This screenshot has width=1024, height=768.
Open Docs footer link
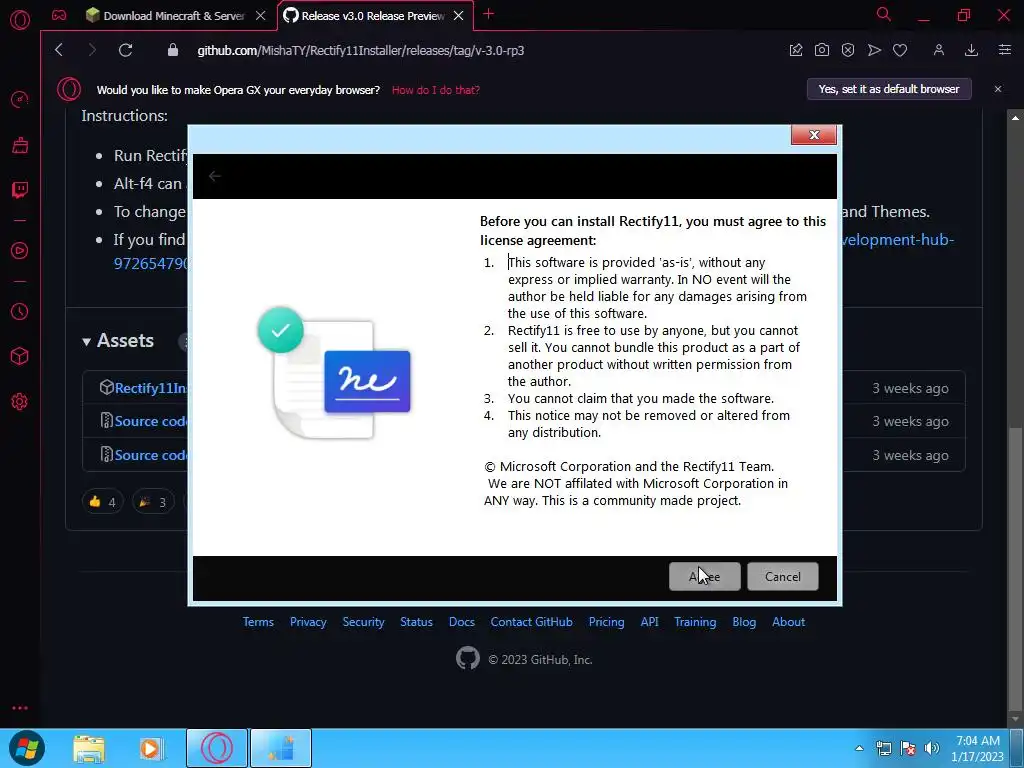point(462,622)
